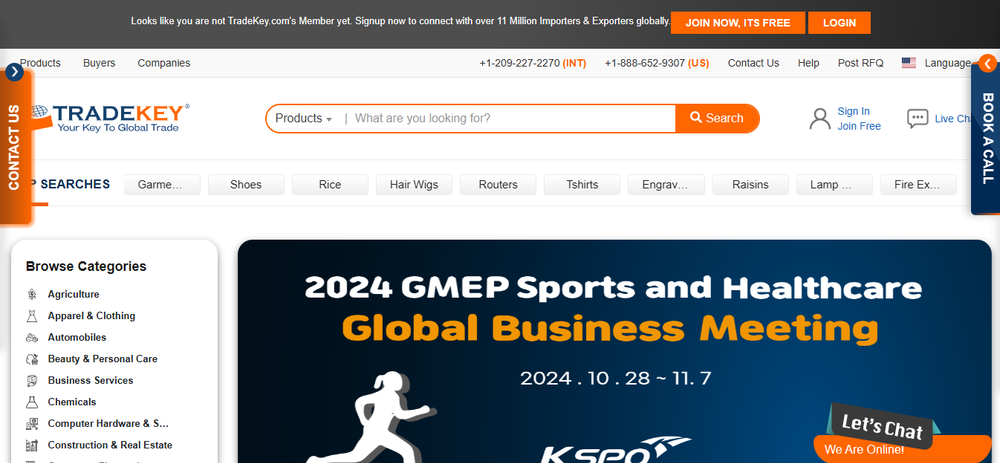Click the Agriculture category icon
This screenshot has height=463, width=1000.
pyautogui.click(x=32, y=294)
